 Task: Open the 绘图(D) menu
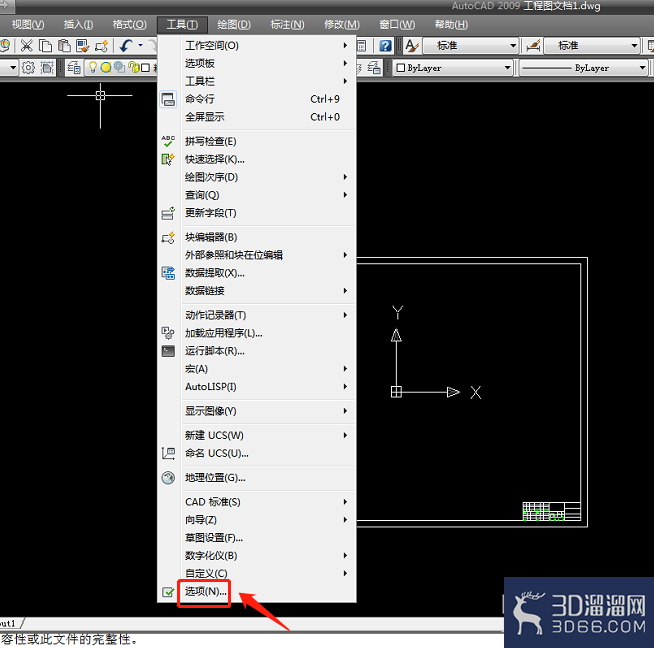(234, 25)
